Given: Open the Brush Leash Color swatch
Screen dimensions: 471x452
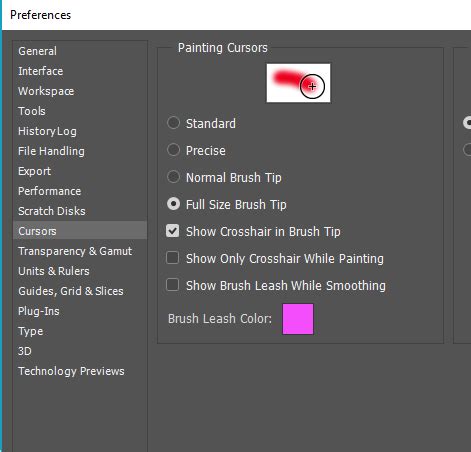Looking at the screenshot, I should 298,319.
